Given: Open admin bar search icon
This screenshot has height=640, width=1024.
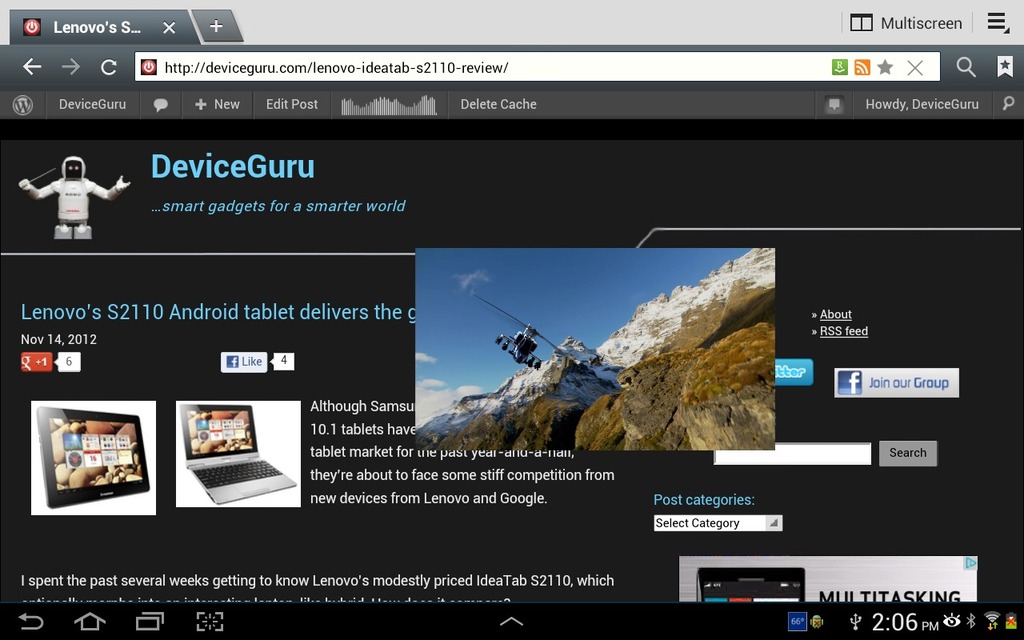Looking at the screenshot, I should pos(1008,104).
